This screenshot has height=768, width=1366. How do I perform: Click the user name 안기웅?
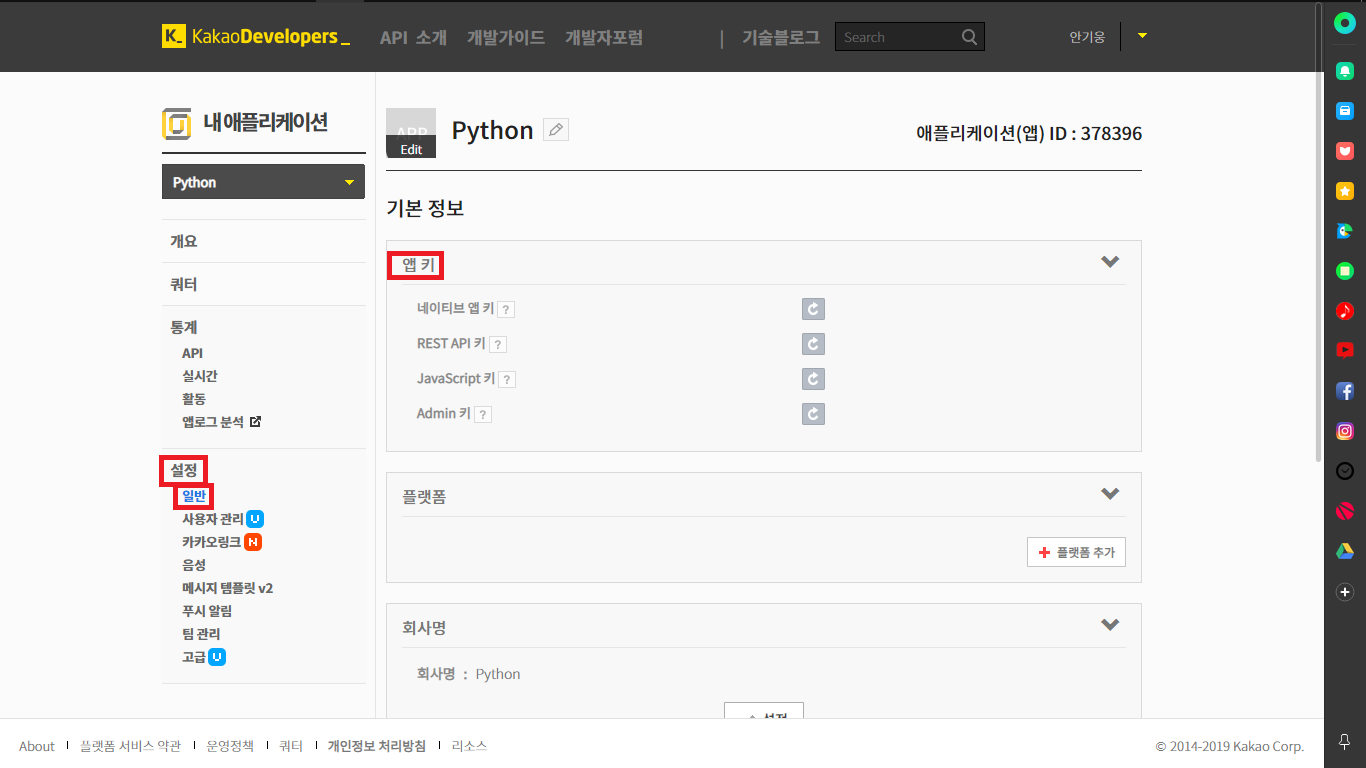[x=1087, y=37]
